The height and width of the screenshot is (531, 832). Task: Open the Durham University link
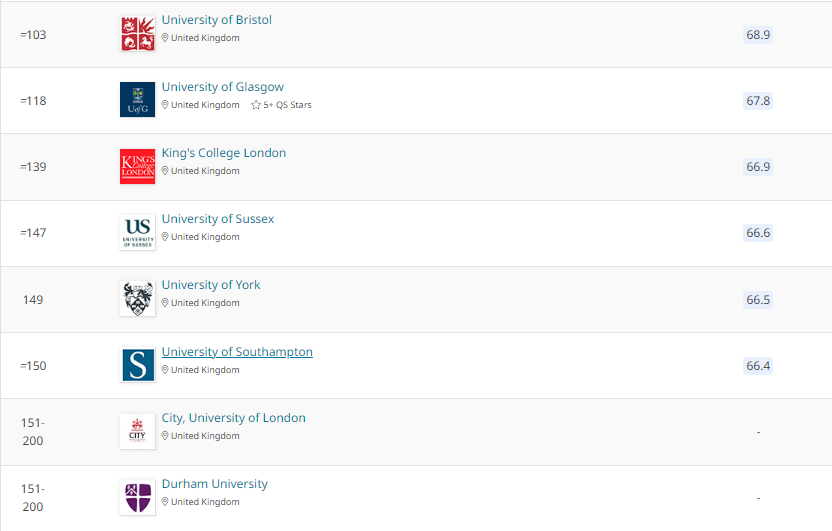coord(214,484)
